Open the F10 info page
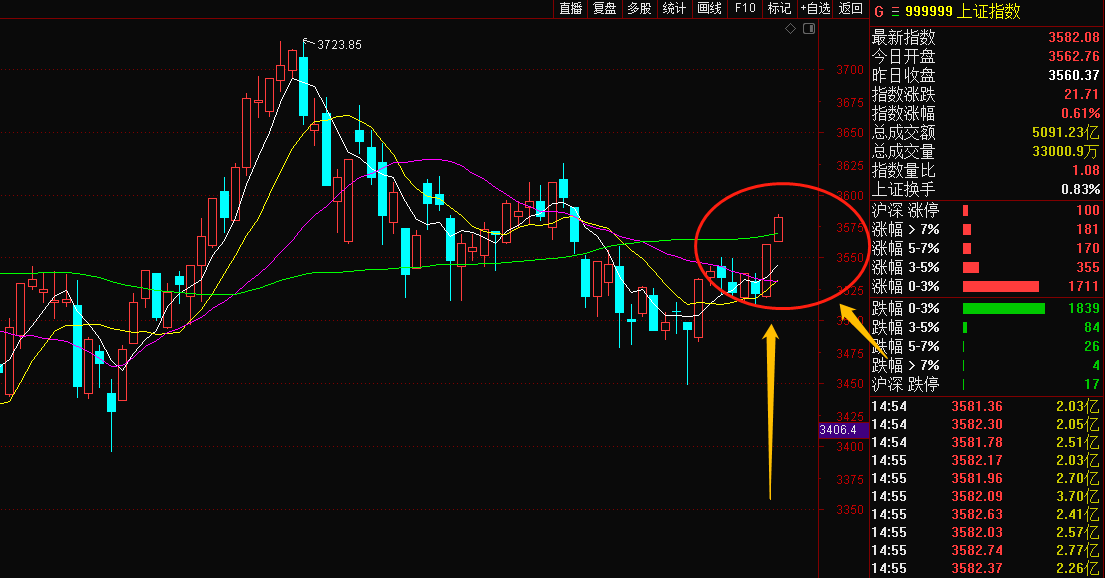Viewport: 1105px width, 578px height. [745, 8]
